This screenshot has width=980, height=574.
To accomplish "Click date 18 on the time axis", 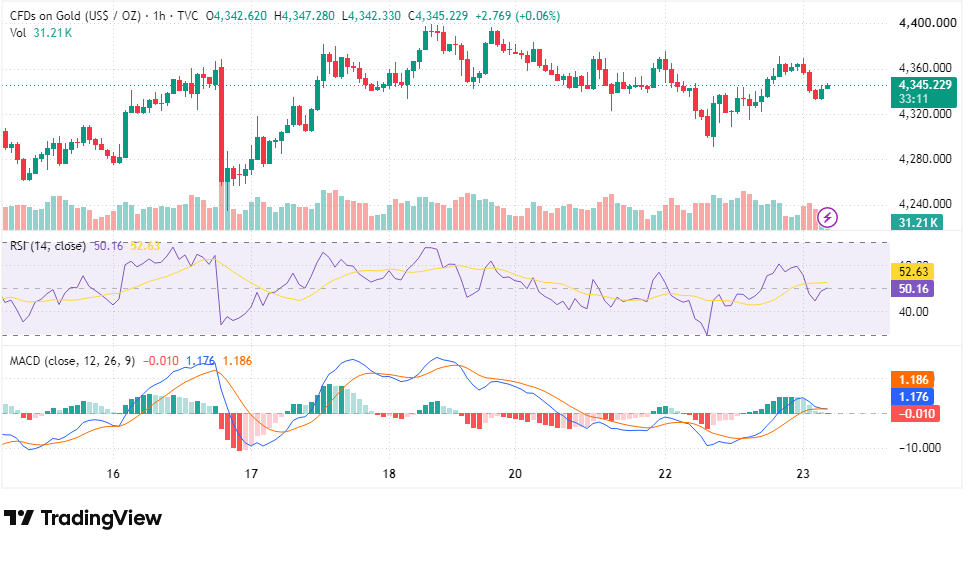I will coord(389,473).
